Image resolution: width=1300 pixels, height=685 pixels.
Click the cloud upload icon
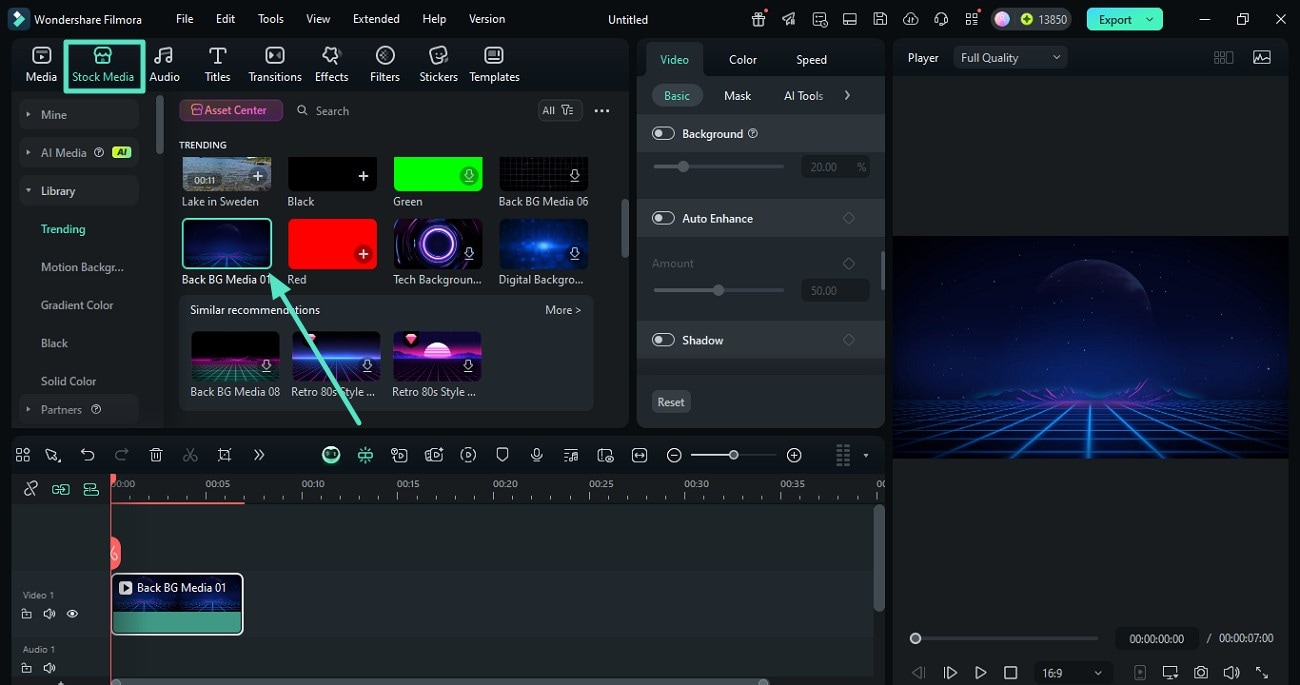[x=910, y=19]
